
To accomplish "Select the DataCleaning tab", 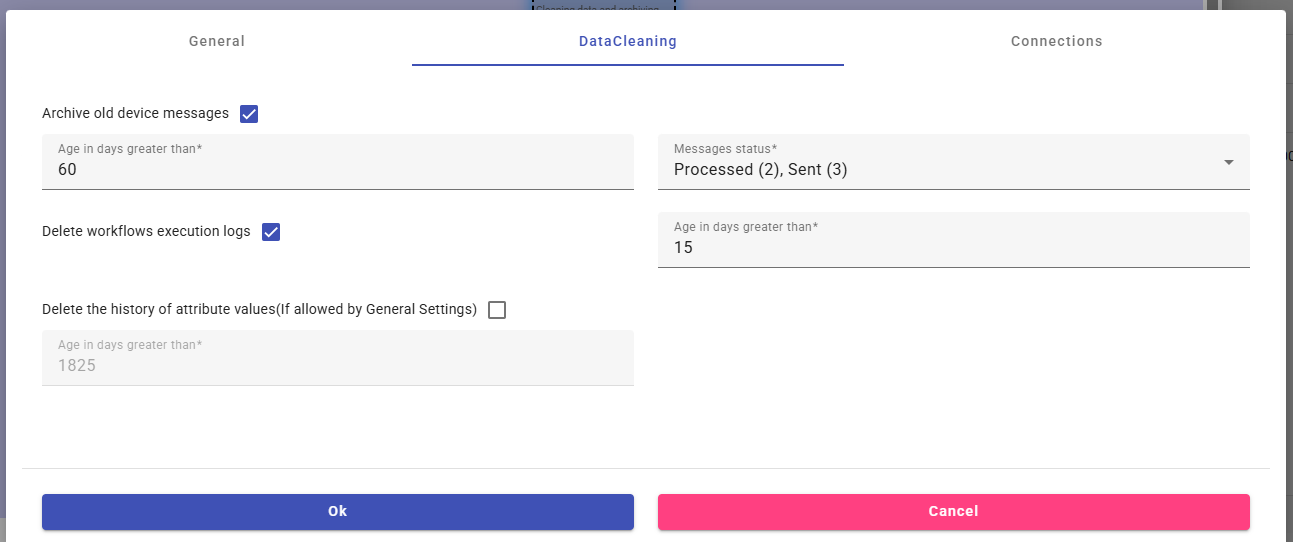I will [627, 41].
